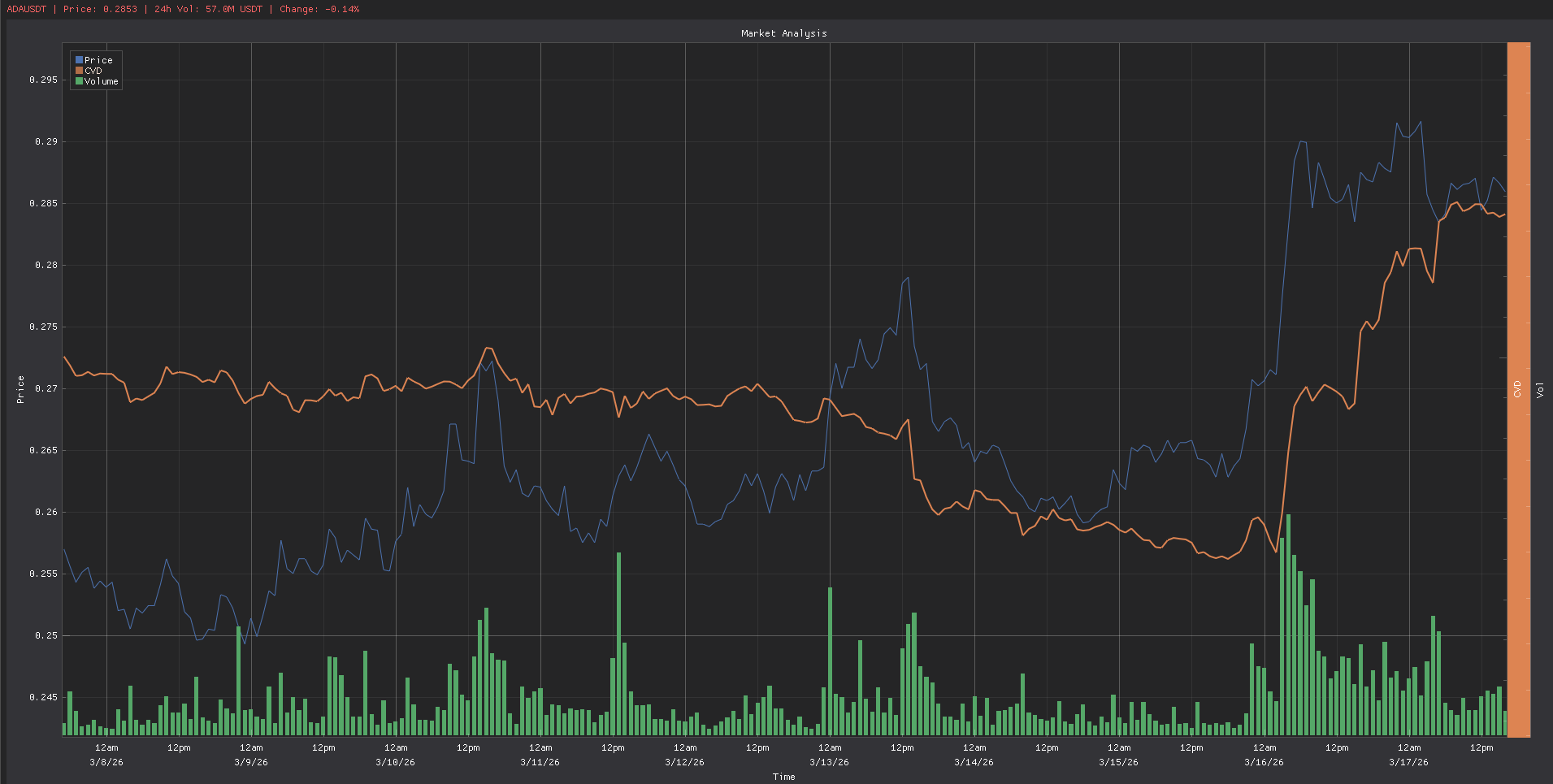Click the Market Analysis chart title
Image resolution: width=1553 pixels, height=784 pixels.
tap(784, 33)
